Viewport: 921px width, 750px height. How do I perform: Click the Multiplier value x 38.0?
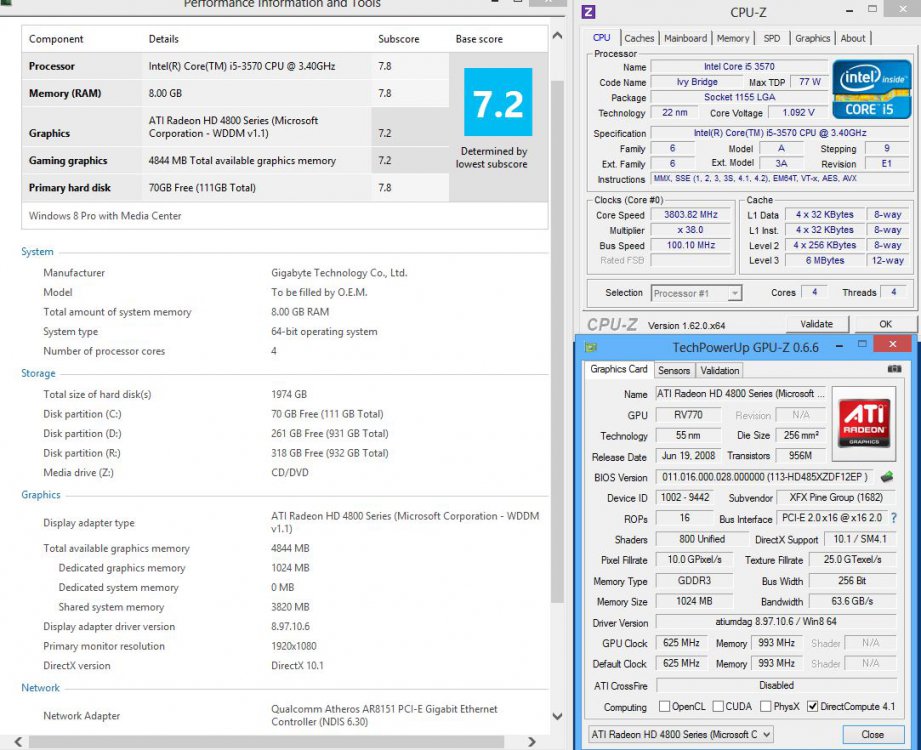tap(691, 230)
